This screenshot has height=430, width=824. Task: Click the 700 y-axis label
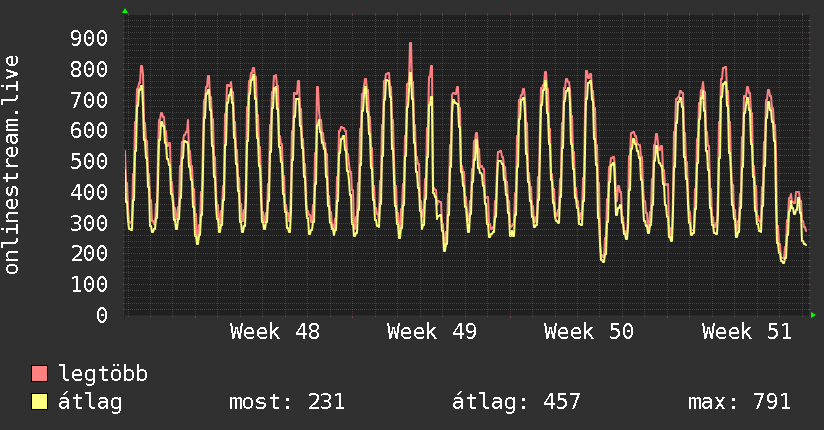tap(89, 100)
